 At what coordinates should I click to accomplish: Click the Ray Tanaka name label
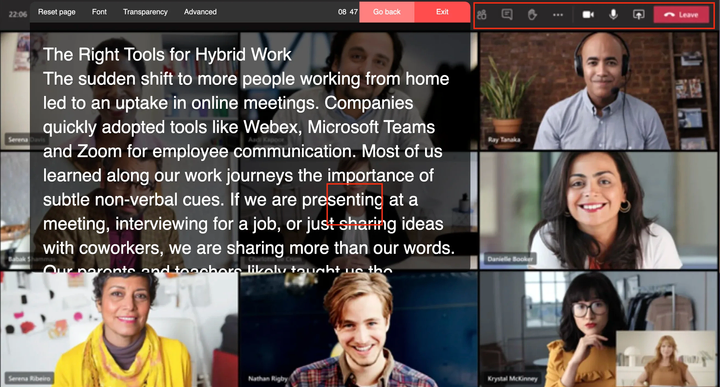pyautogui.click(x=504, y=140)
